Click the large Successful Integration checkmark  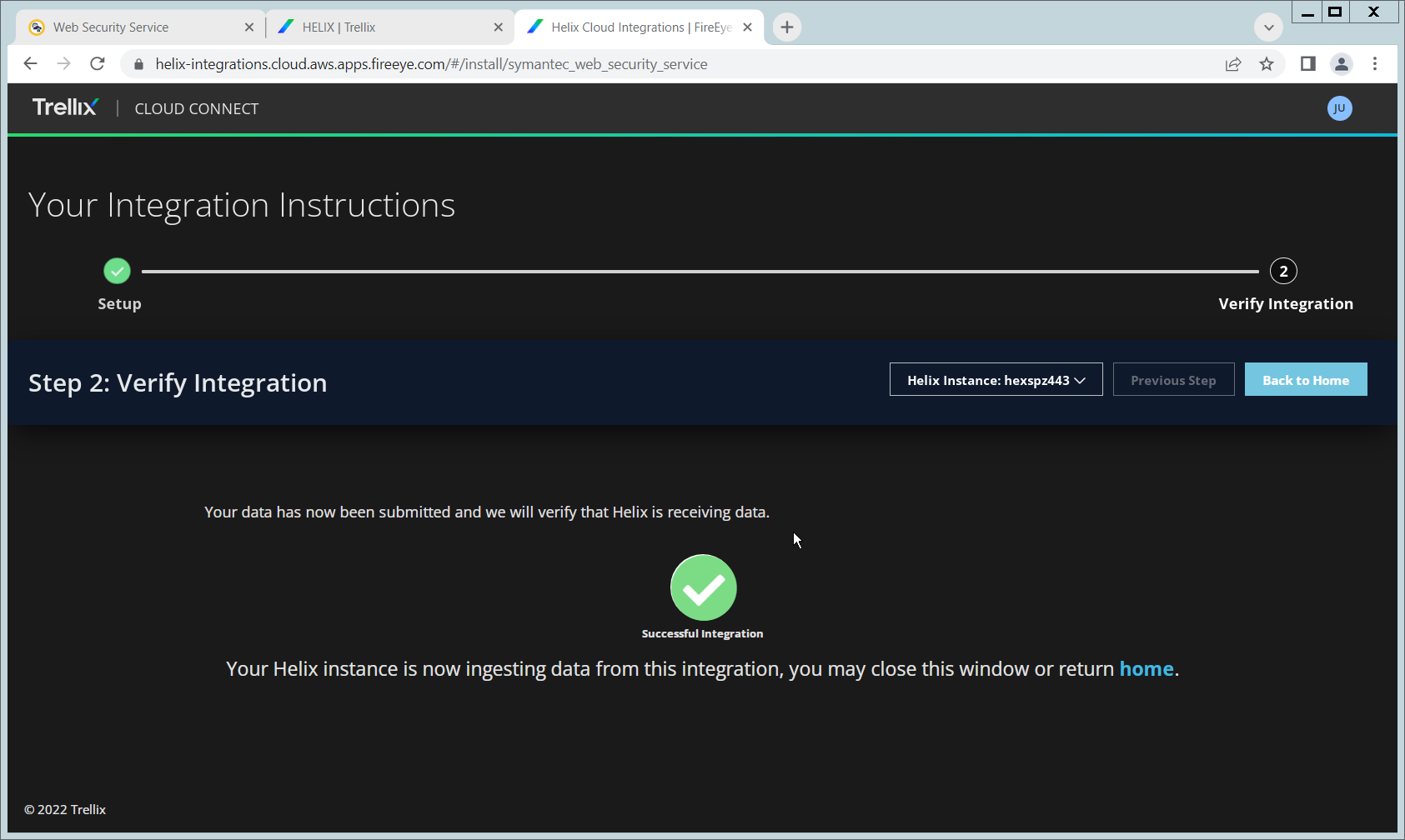[x=703, y=587]
